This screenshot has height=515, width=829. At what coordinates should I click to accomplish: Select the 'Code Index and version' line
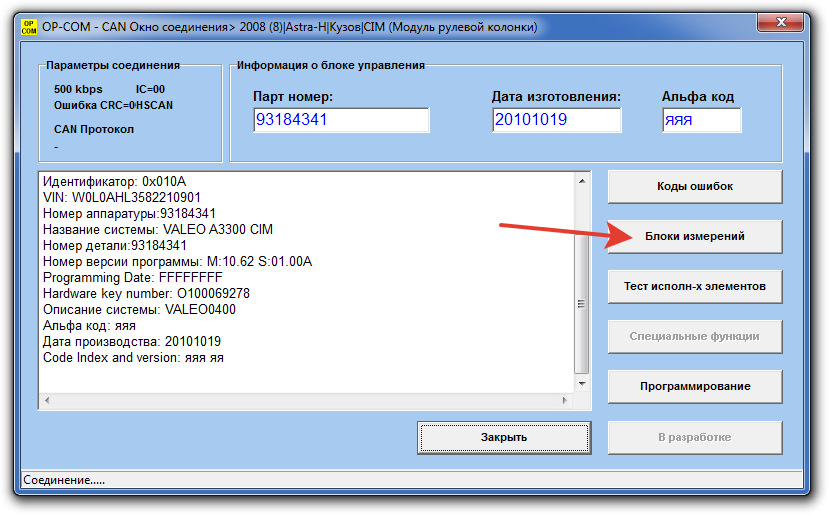click(133, 357)
